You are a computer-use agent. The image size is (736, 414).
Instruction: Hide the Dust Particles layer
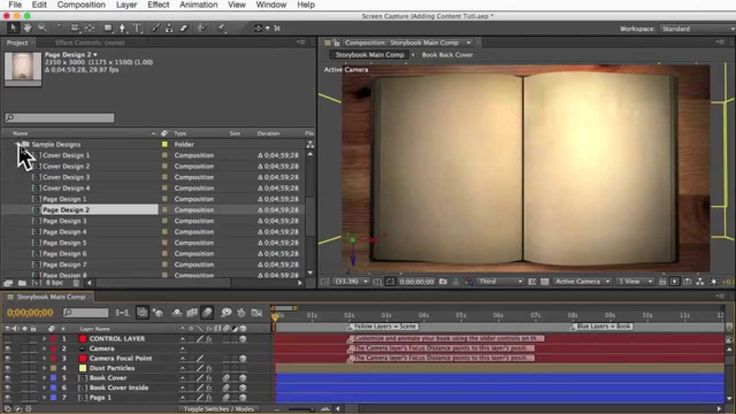8,368
